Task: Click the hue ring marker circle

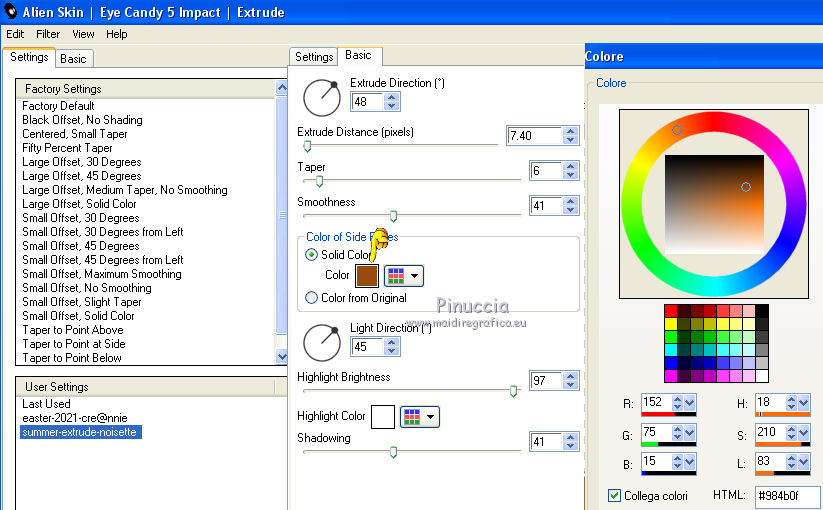Action: tap(677, 130)
